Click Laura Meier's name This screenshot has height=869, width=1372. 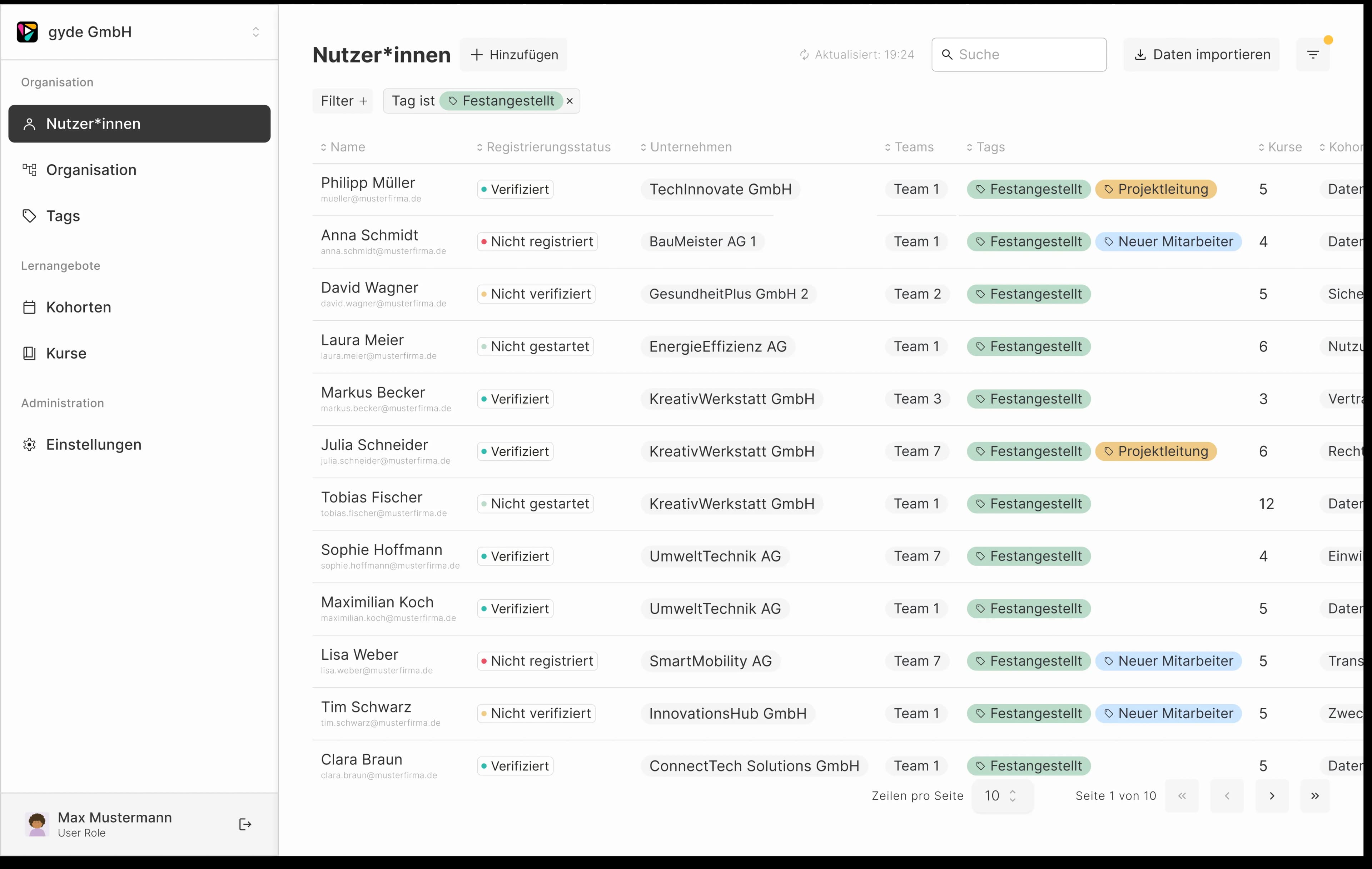pyautogui.click(x=362, y=340)
